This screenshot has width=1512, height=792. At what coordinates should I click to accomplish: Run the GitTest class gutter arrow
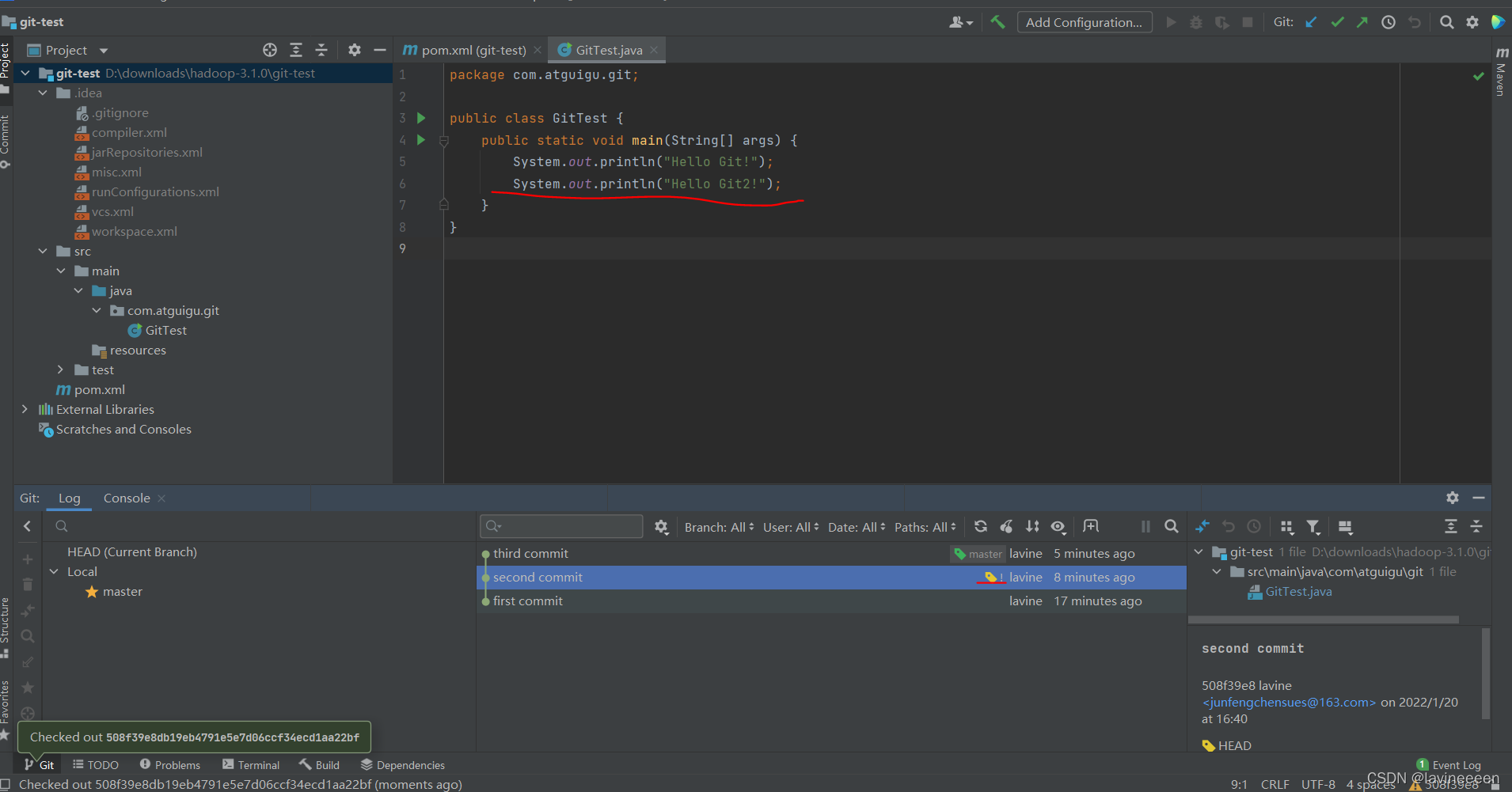421,118
